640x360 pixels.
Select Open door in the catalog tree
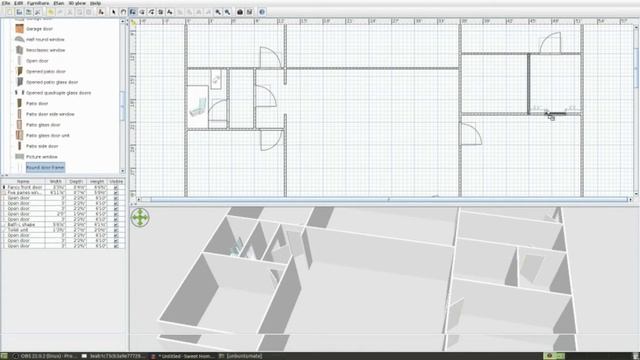click(x=37, y=61)
